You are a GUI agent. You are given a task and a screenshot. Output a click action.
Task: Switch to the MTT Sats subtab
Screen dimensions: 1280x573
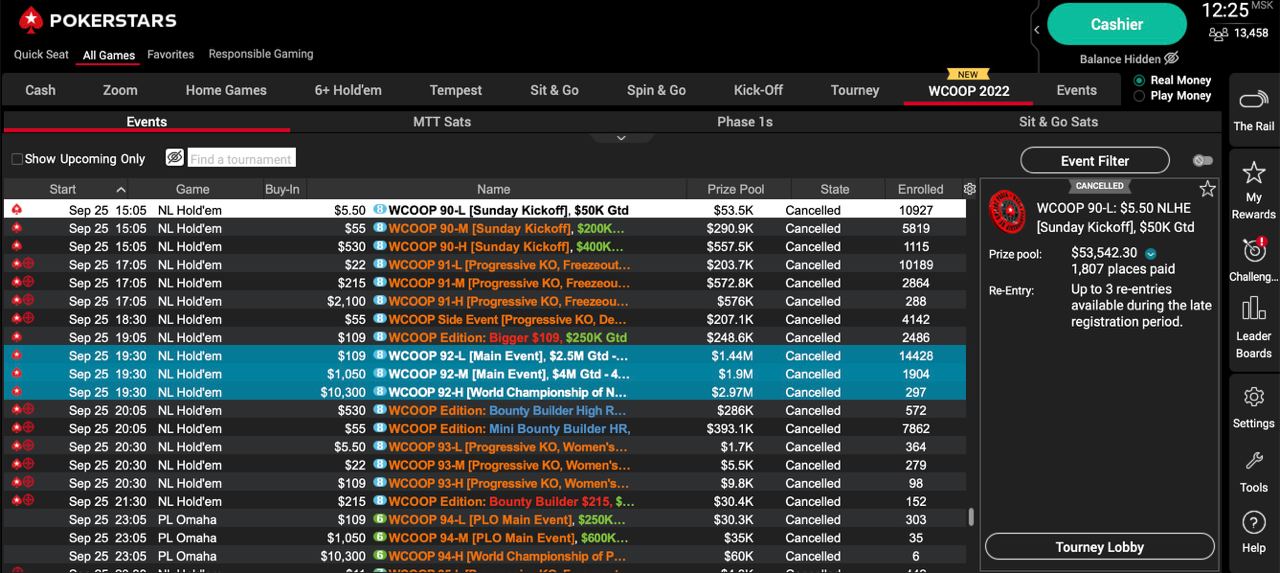coord(442,122)
